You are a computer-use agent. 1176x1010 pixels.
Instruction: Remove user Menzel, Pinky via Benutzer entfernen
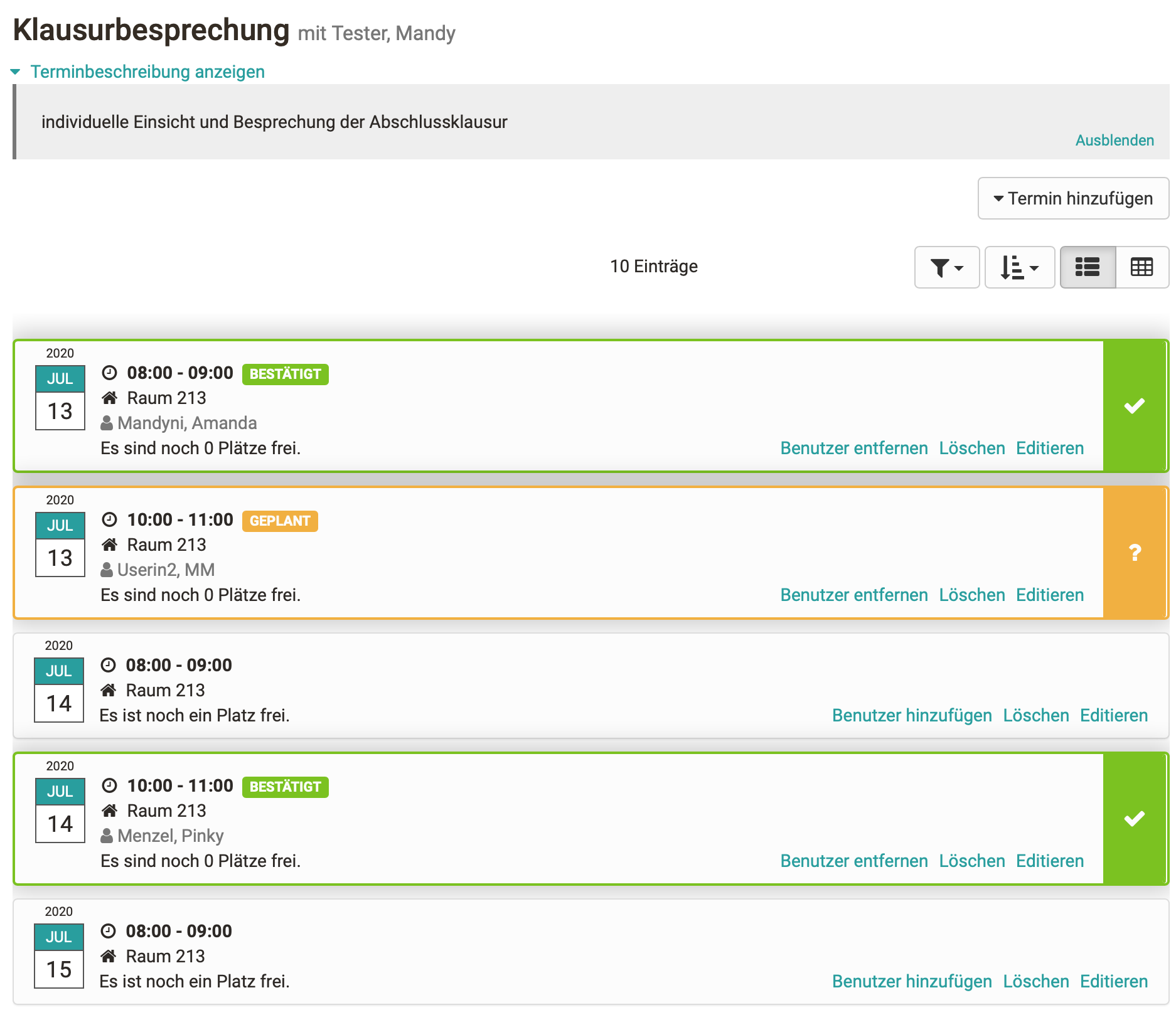(853, 861)
